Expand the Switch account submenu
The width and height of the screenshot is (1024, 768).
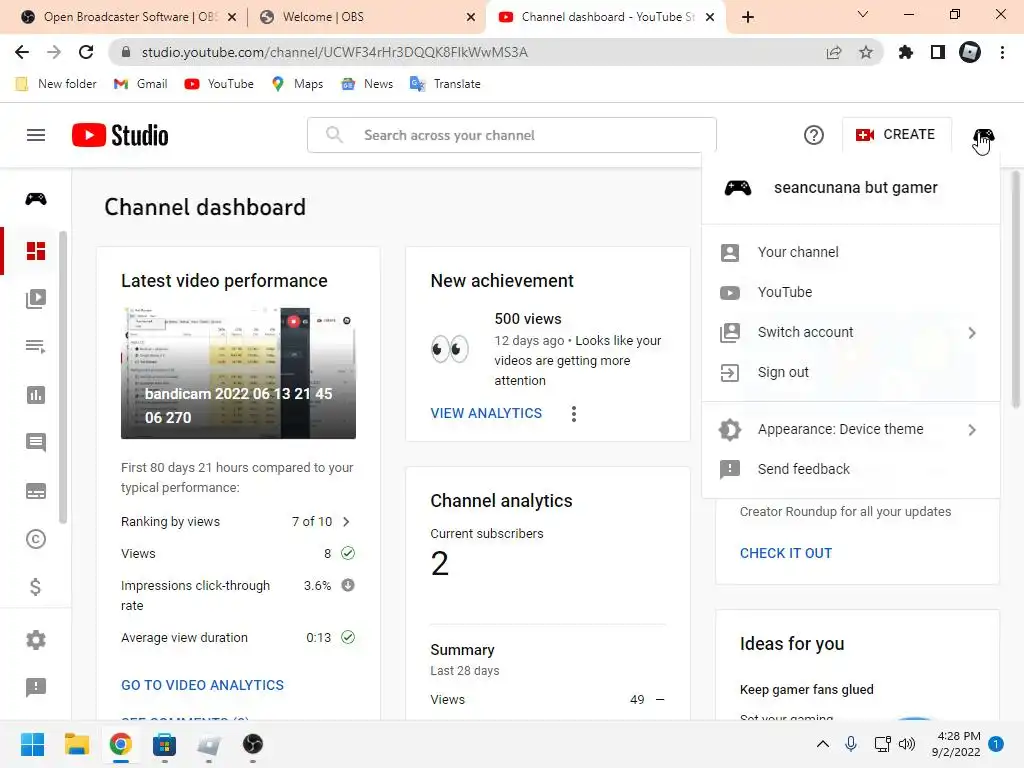click(x=972, y=333)
